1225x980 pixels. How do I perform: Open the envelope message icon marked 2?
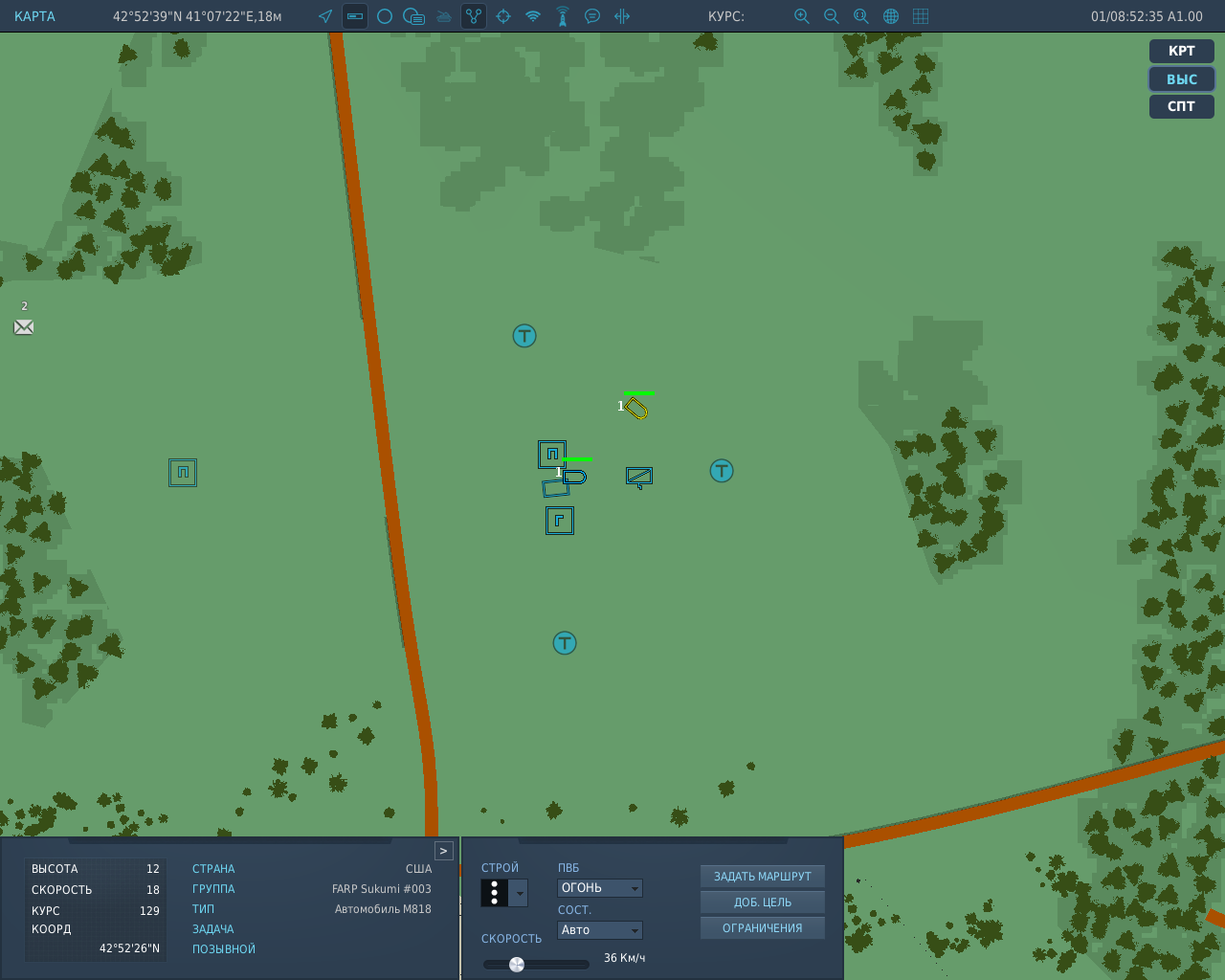[24, 327]
